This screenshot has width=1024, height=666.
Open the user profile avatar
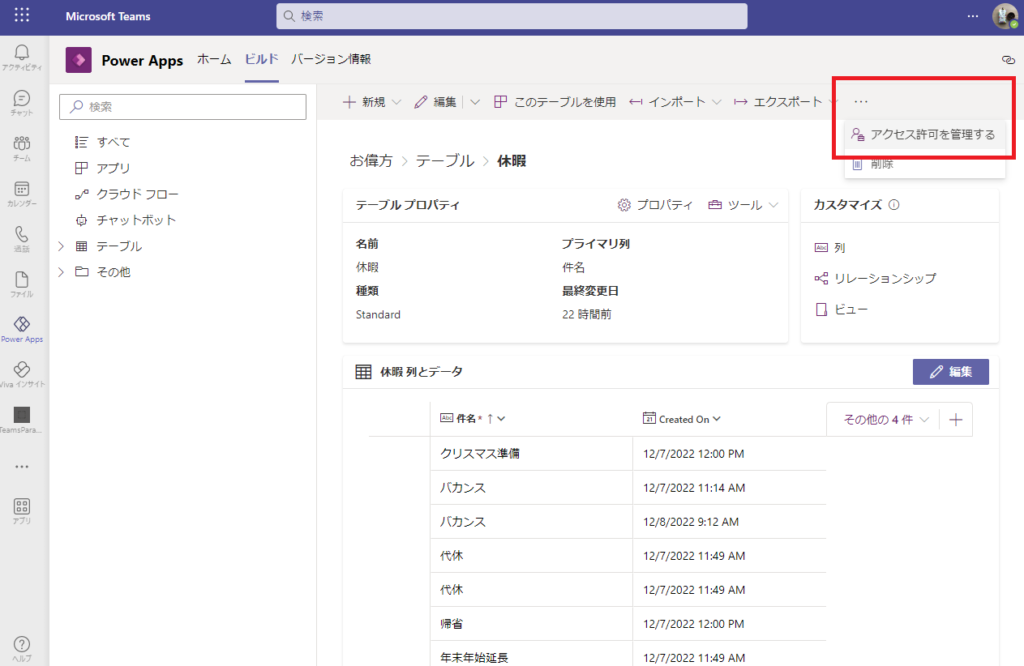pos(1004,16)
